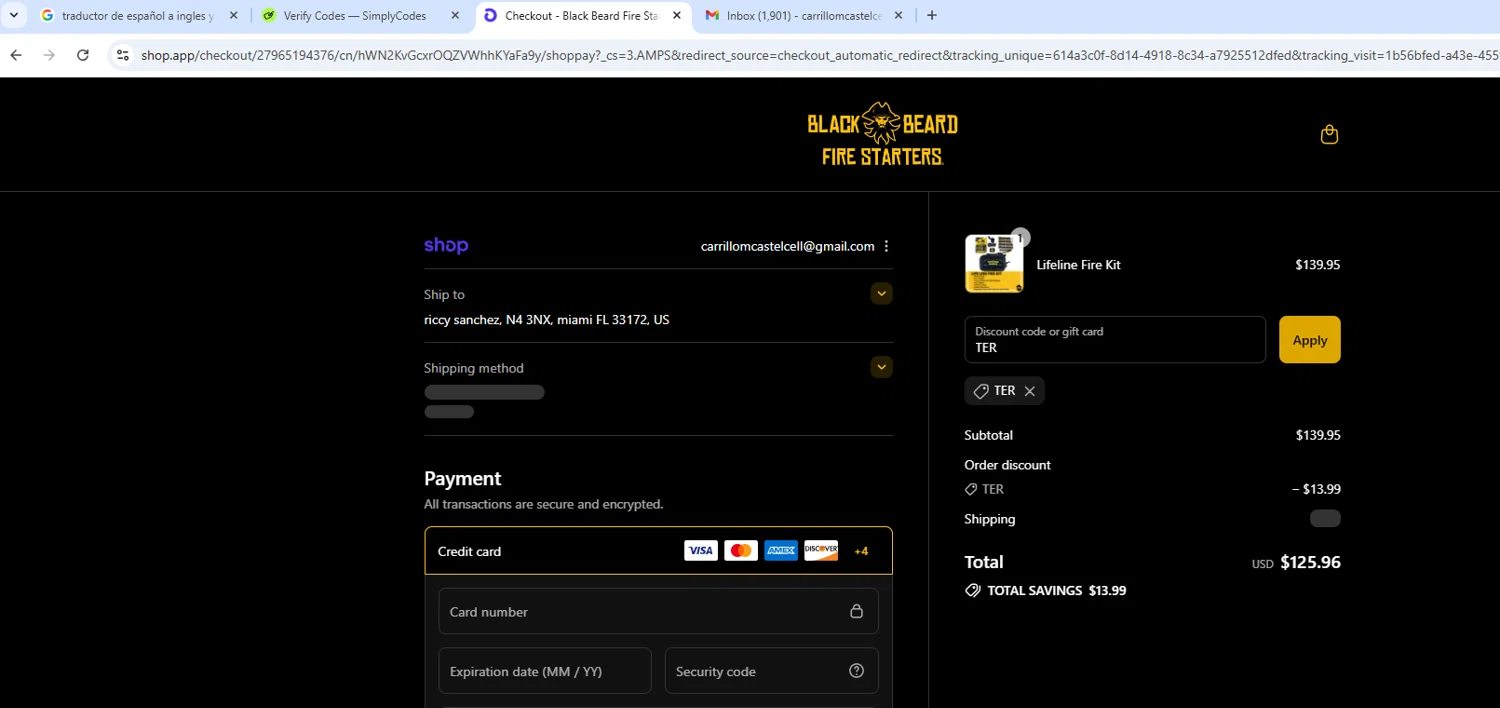
Task: Open a new browser tab
Action: point(932,16)
